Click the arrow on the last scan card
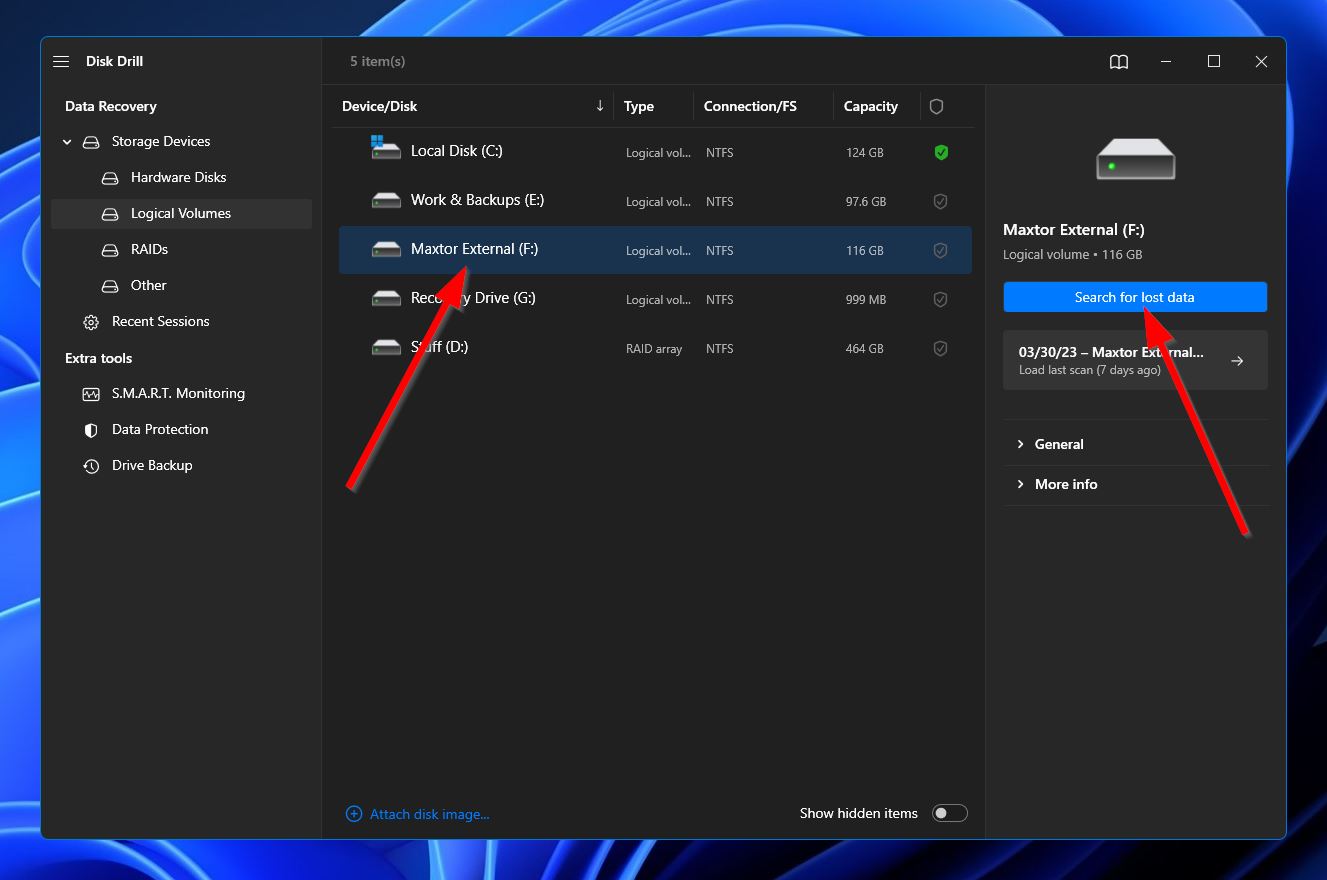 [1237, 361]
